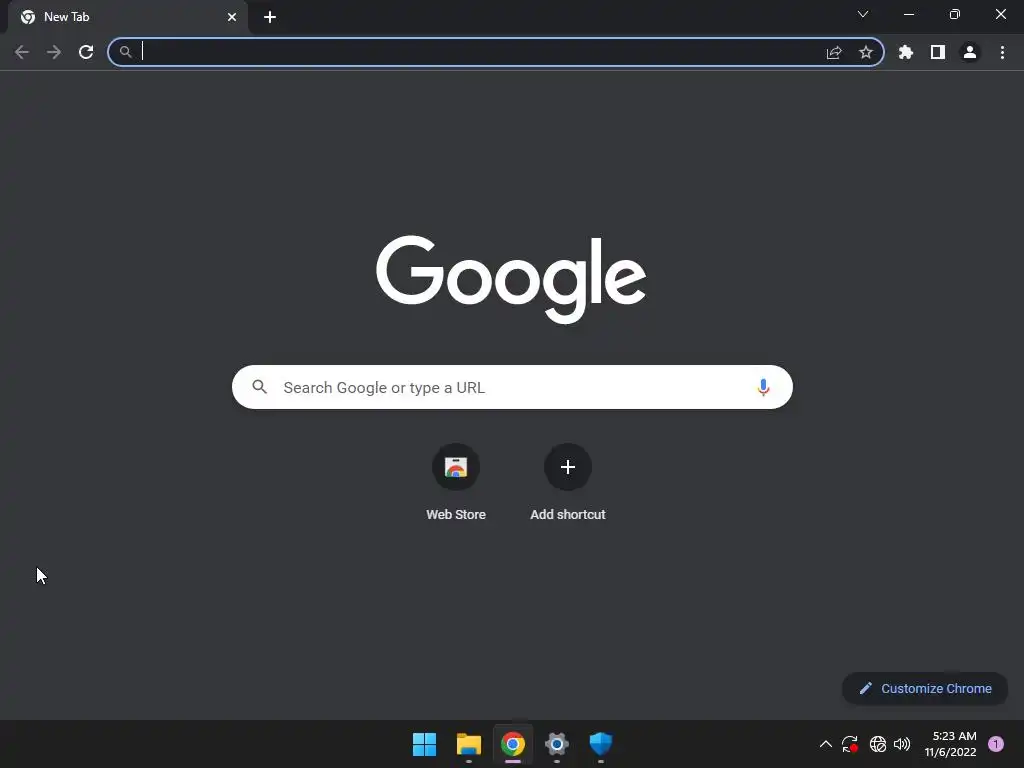Click the Chrome taskbar icon
The height and width of the screenshot is (768, 1024).
513,744
